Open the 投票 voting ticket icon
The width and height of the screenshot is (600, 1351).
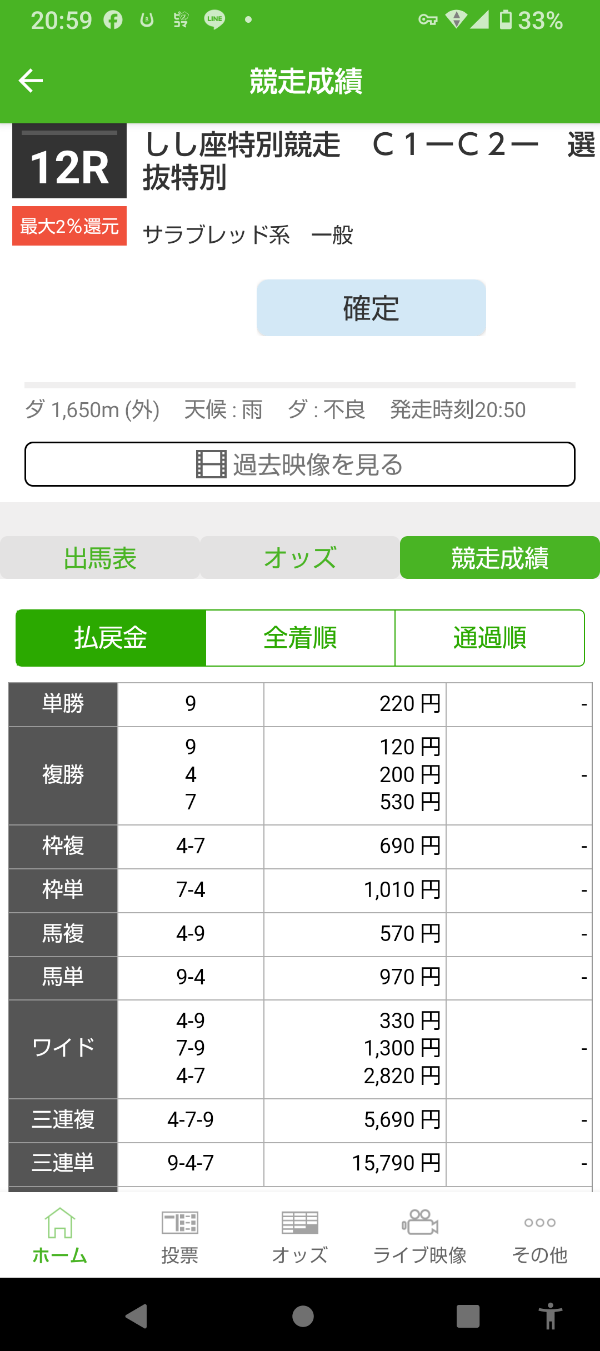(x=180, y=1222)
